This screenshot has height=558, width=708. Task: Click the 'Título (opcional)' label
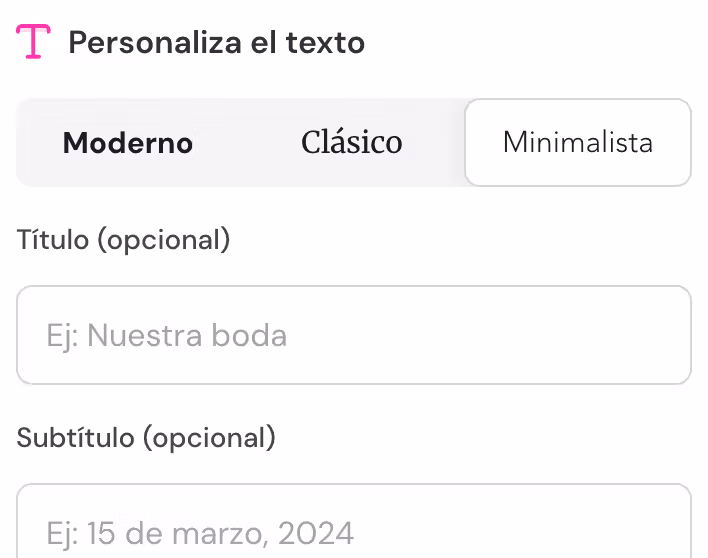[x=124, y=240]
